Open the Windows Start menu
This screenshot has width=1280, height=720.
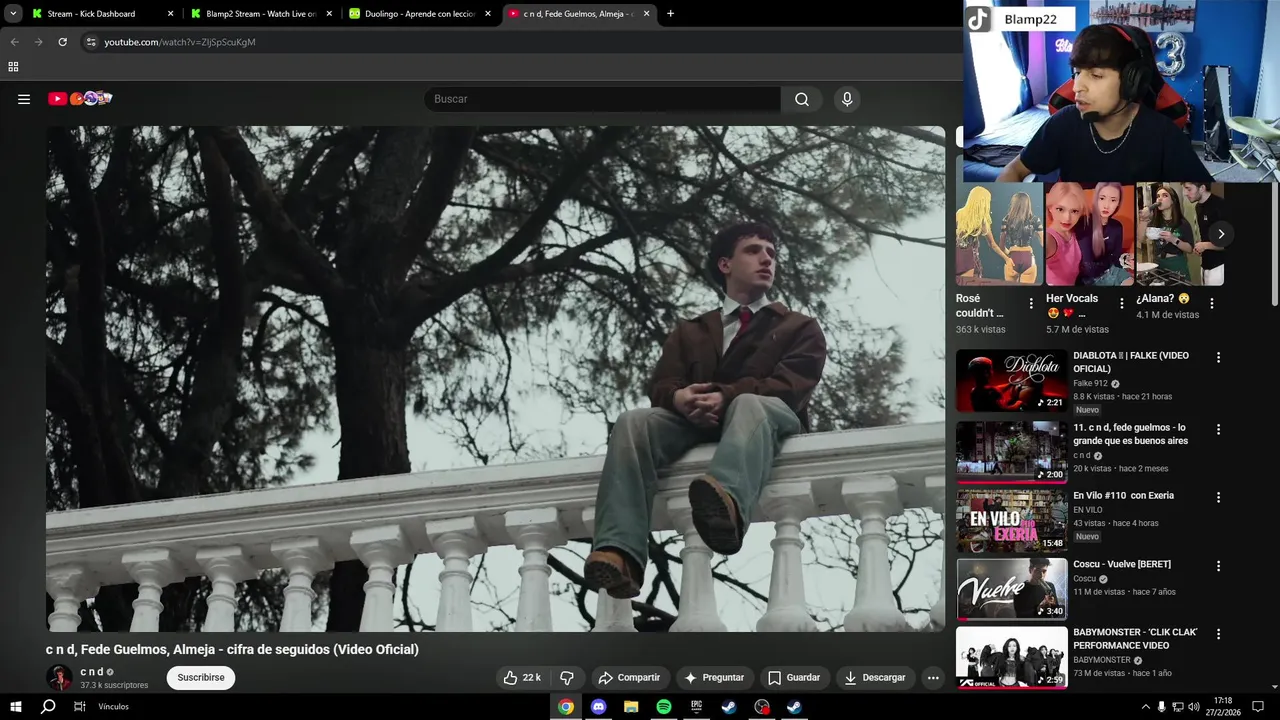click(15, 707)
